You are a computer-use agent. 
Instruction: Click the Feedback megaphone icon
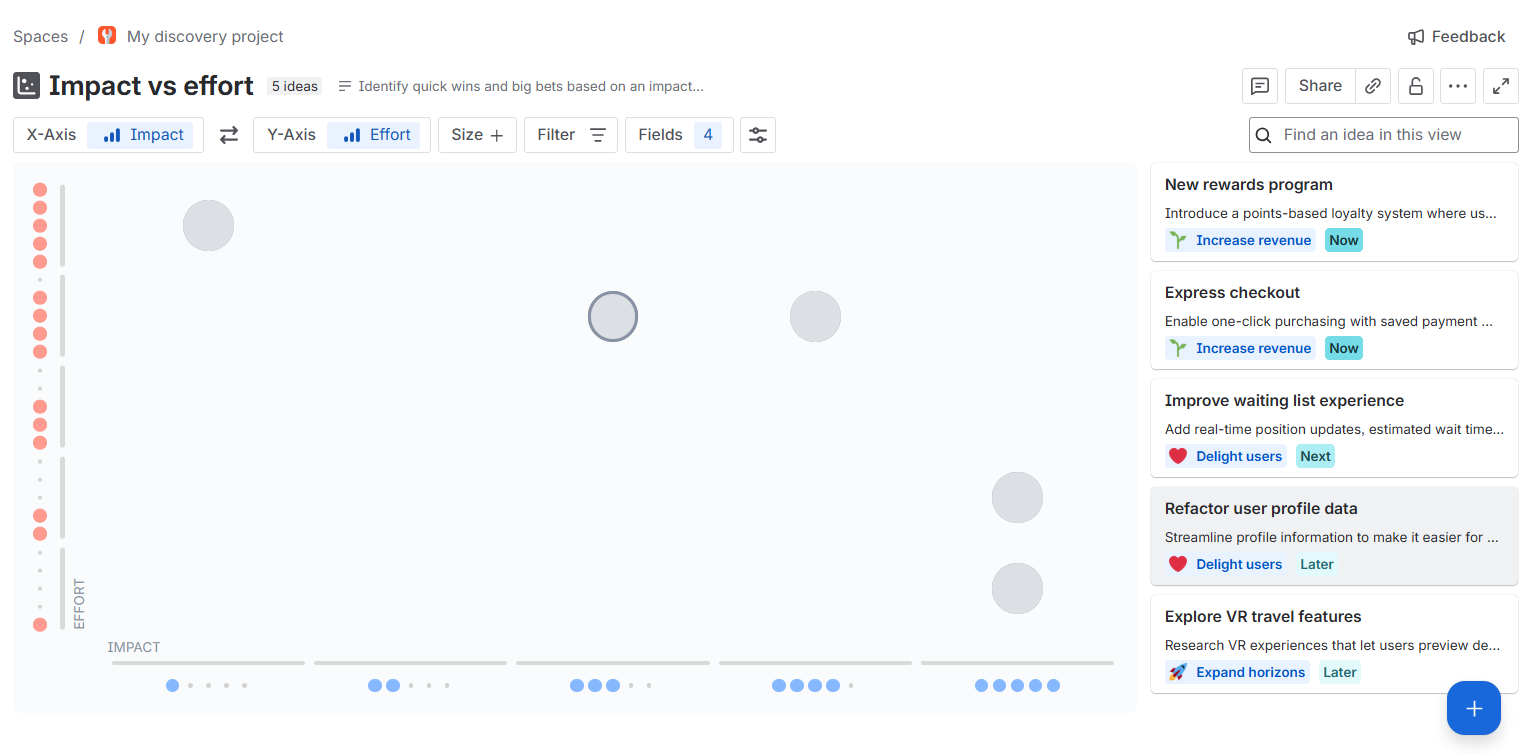tap(1416, 36)
